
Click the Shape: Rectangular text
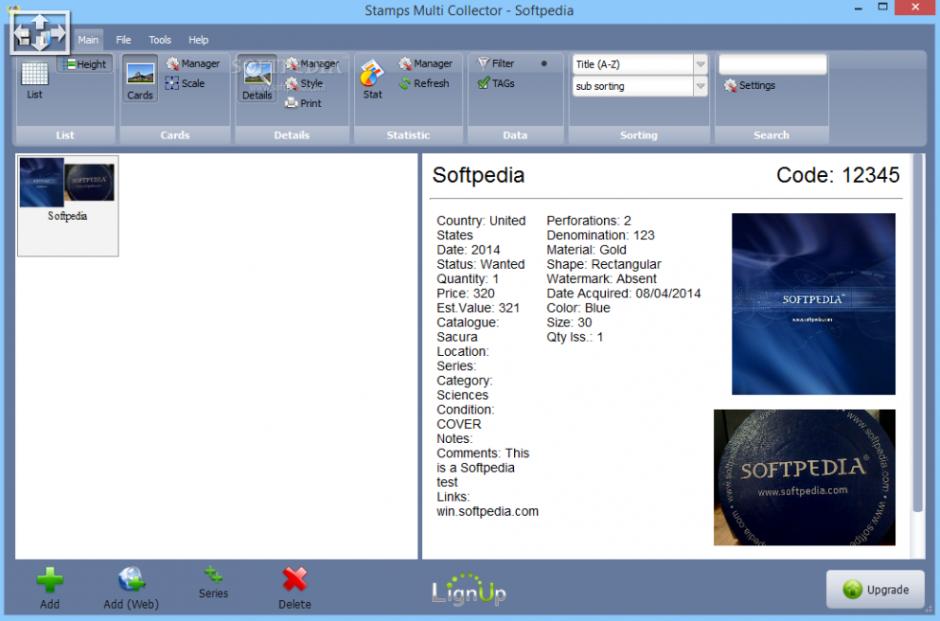point(603,264)
